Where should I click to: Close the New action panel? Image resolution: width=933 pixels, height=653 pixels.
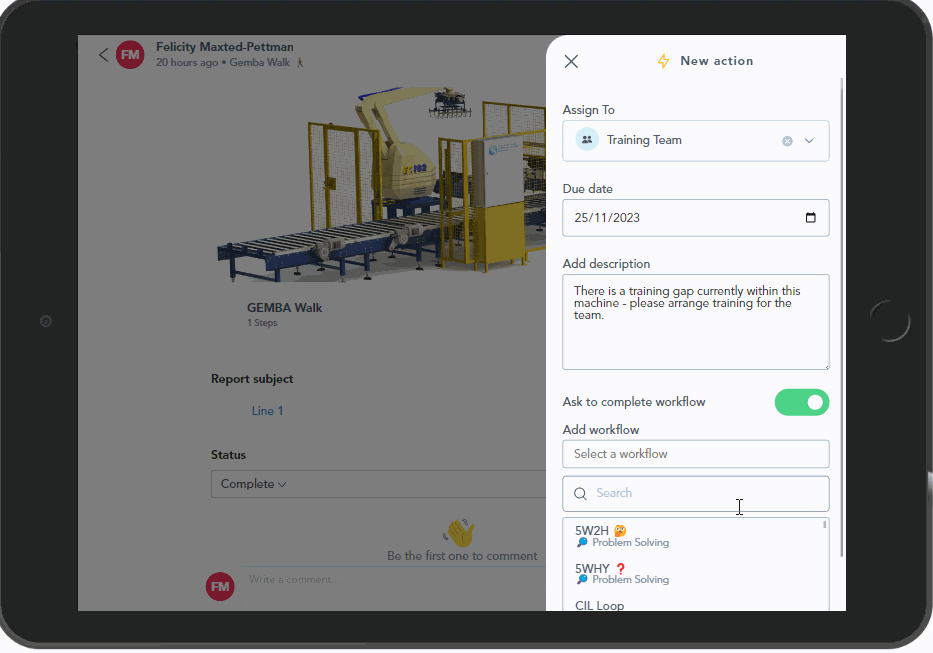pyautogui.click(x=571, y=61)
